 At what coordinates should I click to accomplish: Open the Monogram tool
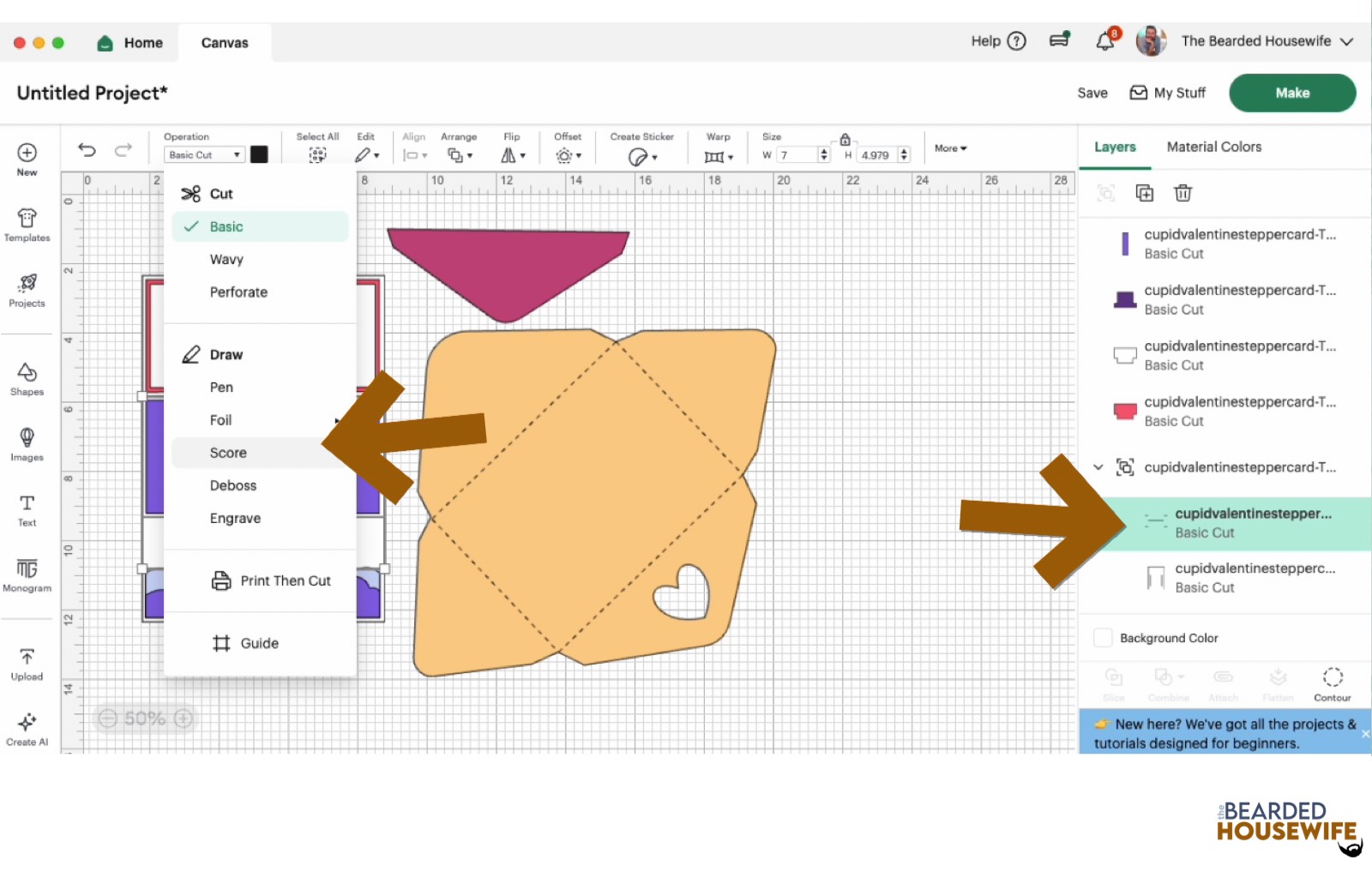tap(27, 574)
